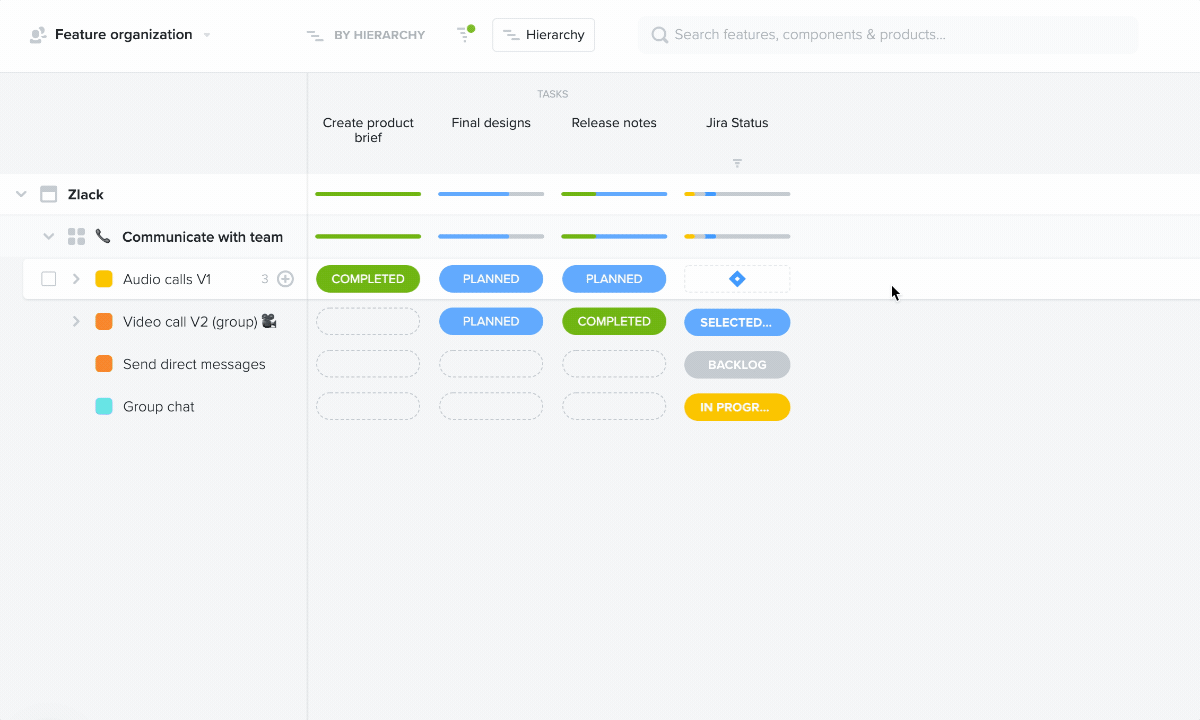Click the search magnifier icon
The height and width of the screenshot is (720, 1200).
tap(659, 35)
